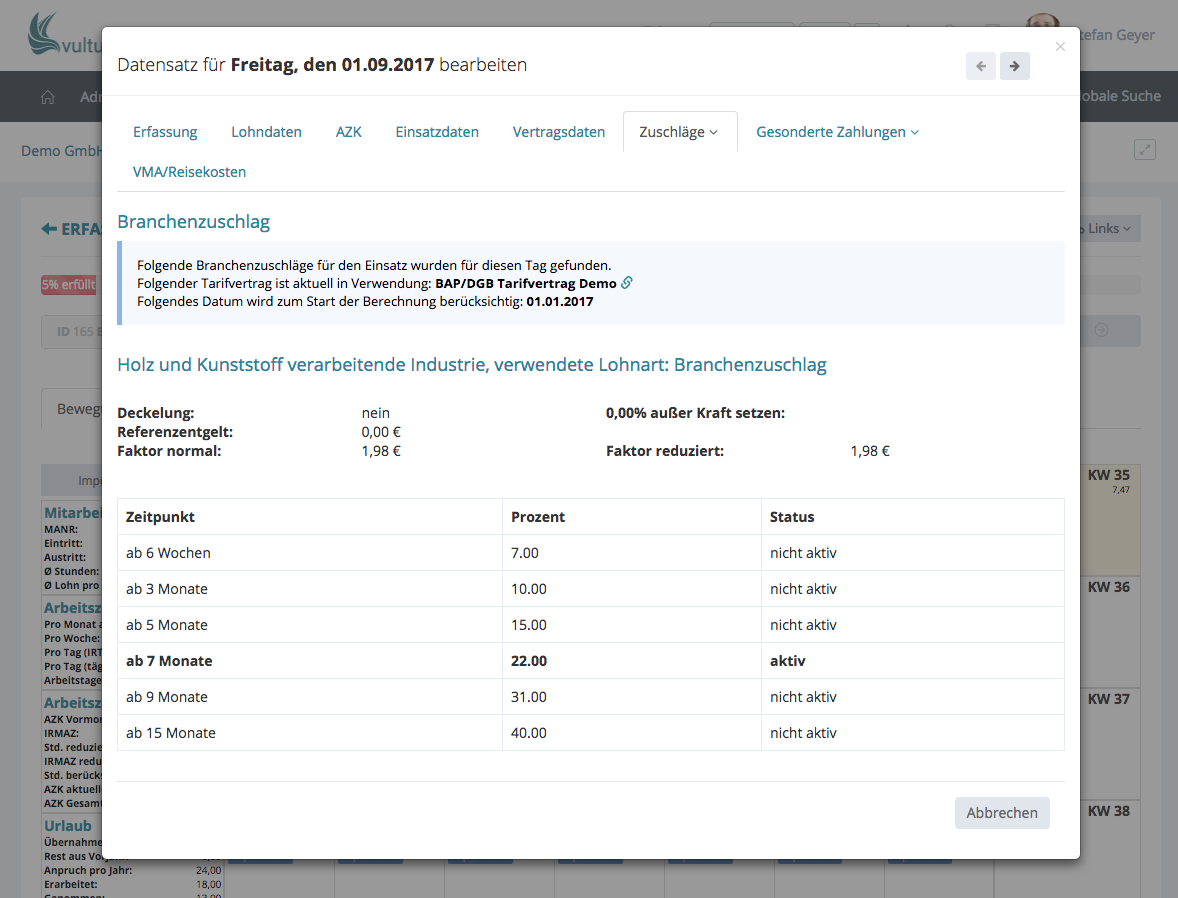The width and height of the screenshot is (1178, 898).
Task: Select the Einsatzdaten tab
Action: tap(437, 132)
